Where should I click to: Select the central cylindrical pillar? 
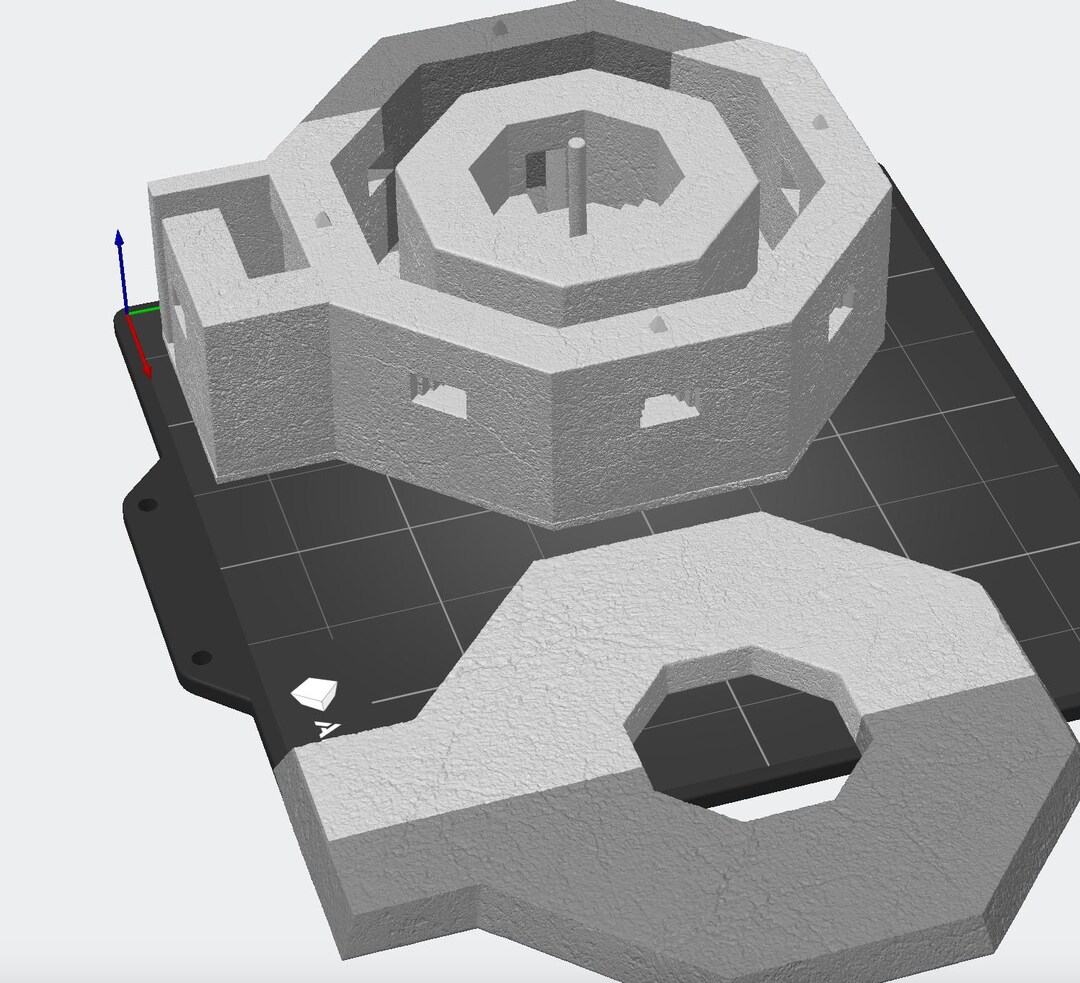574,187
